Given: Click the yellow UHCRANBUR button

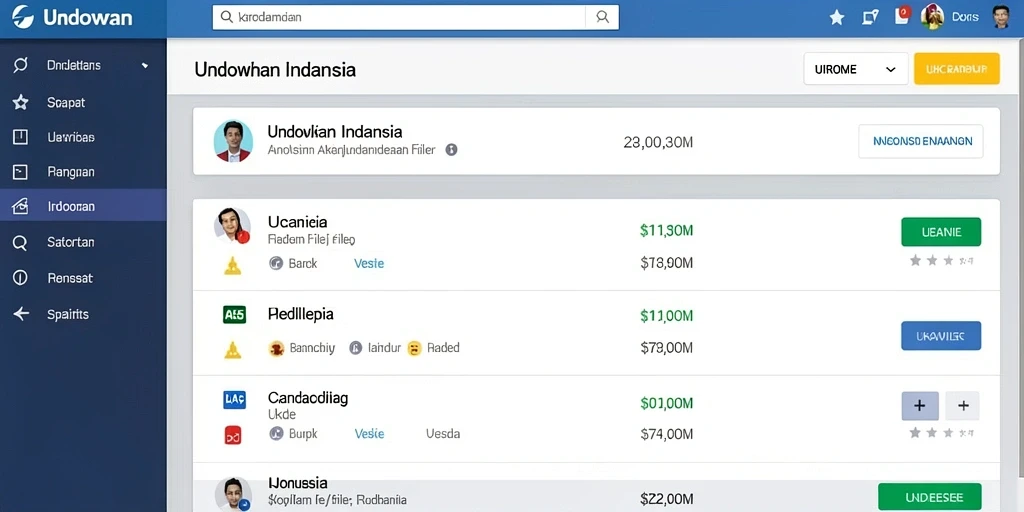Looking at the screenshot, I should pyautogui.click(x=957, y=69).
